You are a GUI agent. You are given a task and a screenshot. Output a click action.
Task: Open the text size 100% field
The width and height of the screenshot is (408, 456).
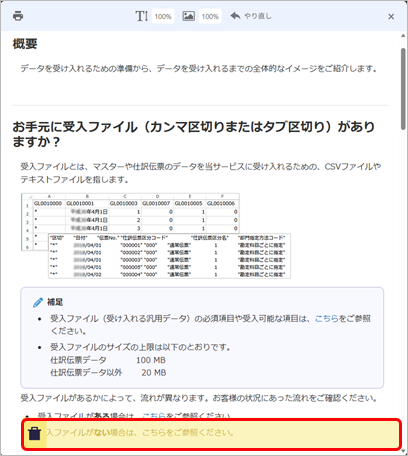(163, 16)
